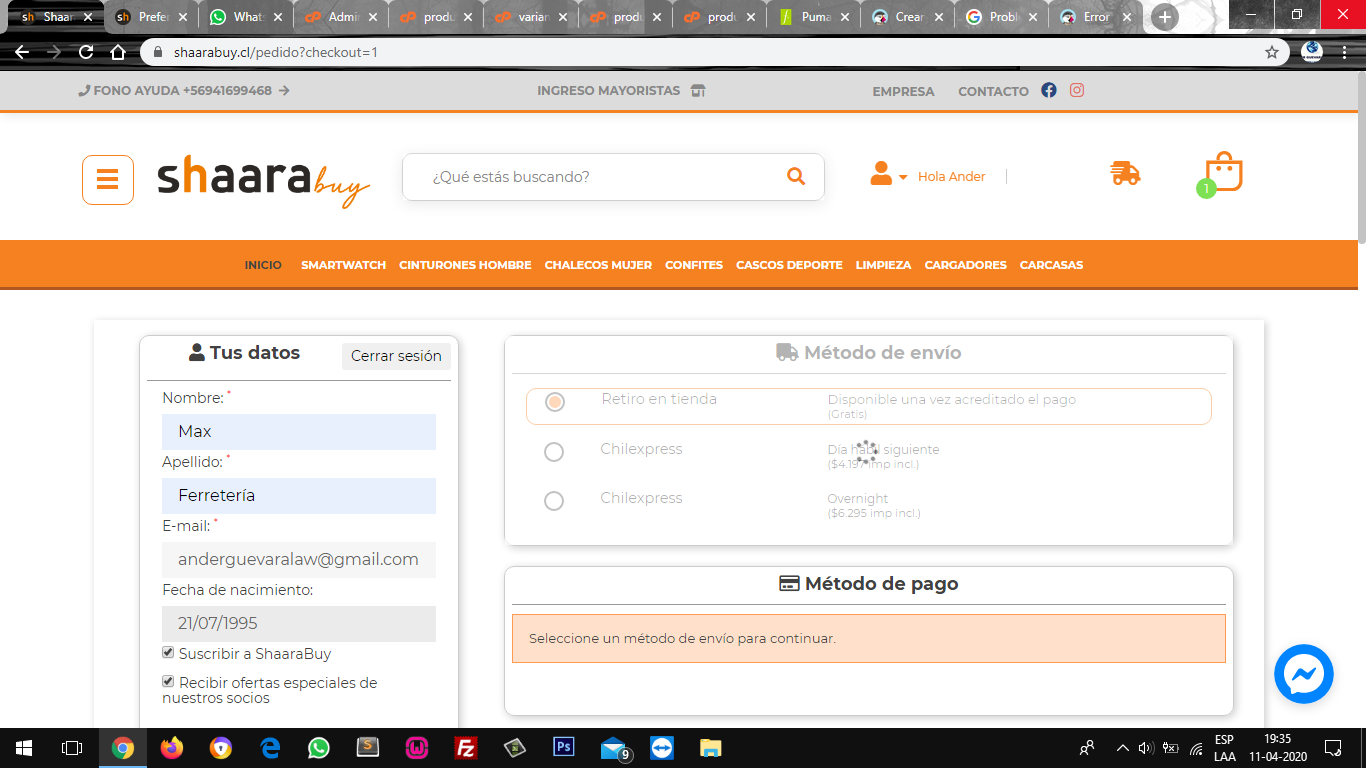Switch to the Error browser tab
This screenshot has width=1366, height=768.
click(x=1096, y=17)
